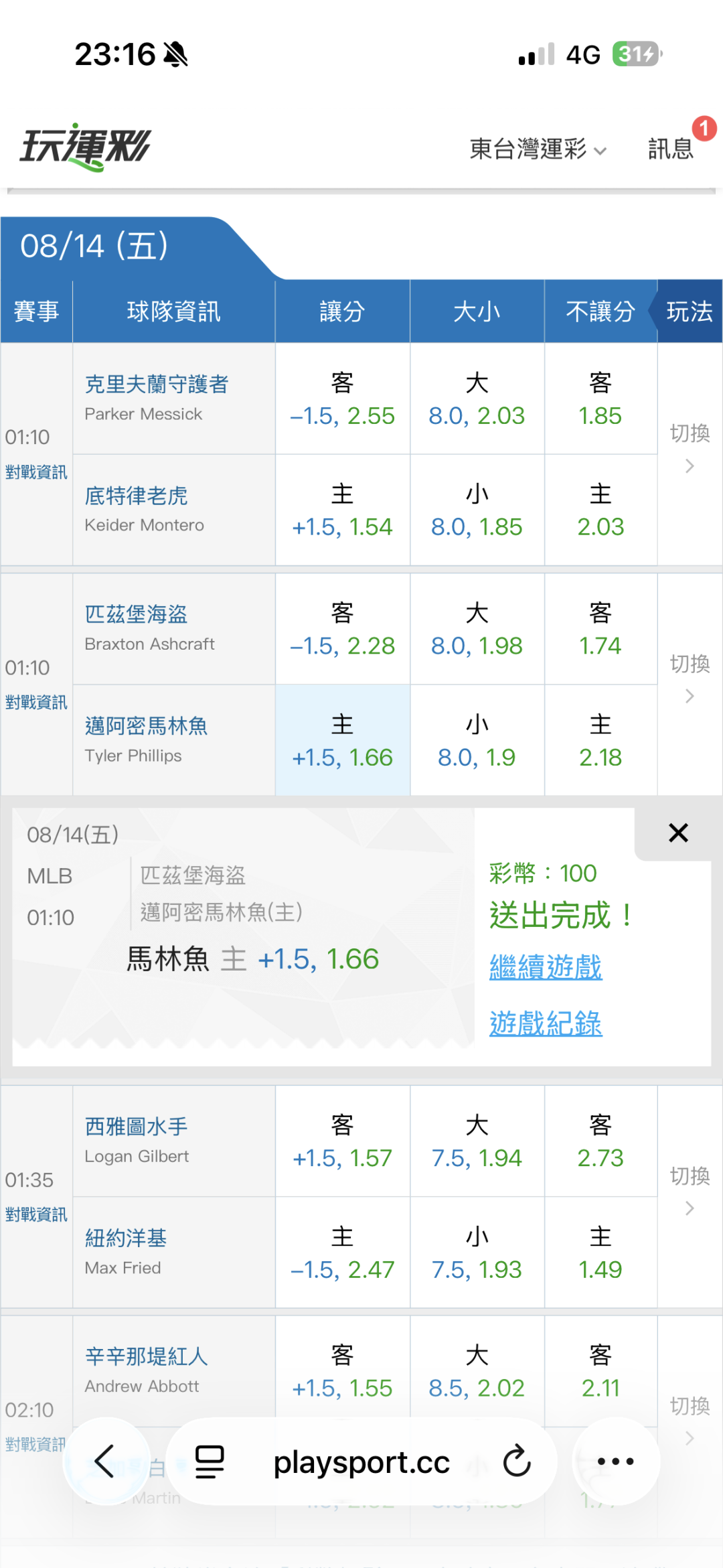Image resolution: width=723 pixels, height=1568 pixels.
Task: Deselect highlighted 主 +1.5, 1.66 Miami spread
Action: point(342,741)
